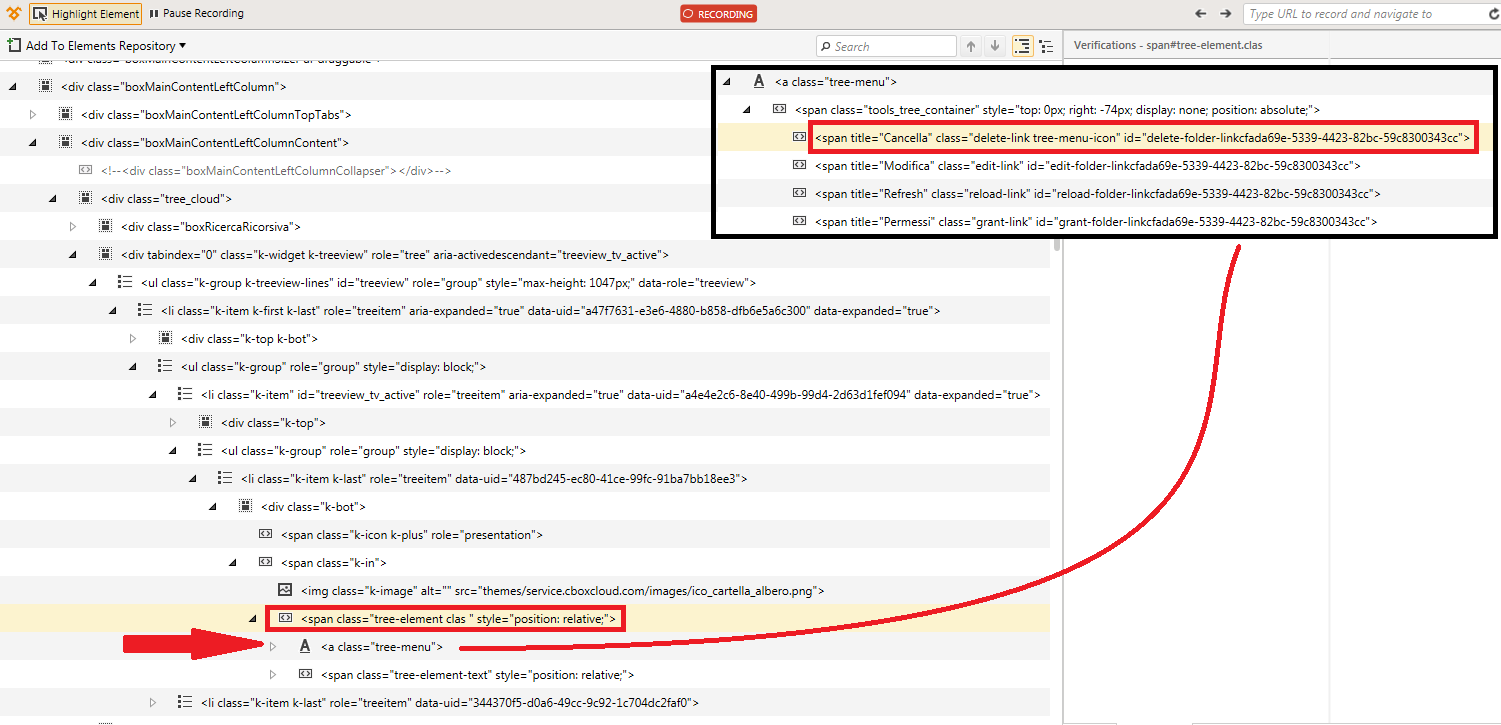The width and height of the screenshot is (1501, 725).
Task: Select the highlighted DOM tree view icon
Action: 1022,46
